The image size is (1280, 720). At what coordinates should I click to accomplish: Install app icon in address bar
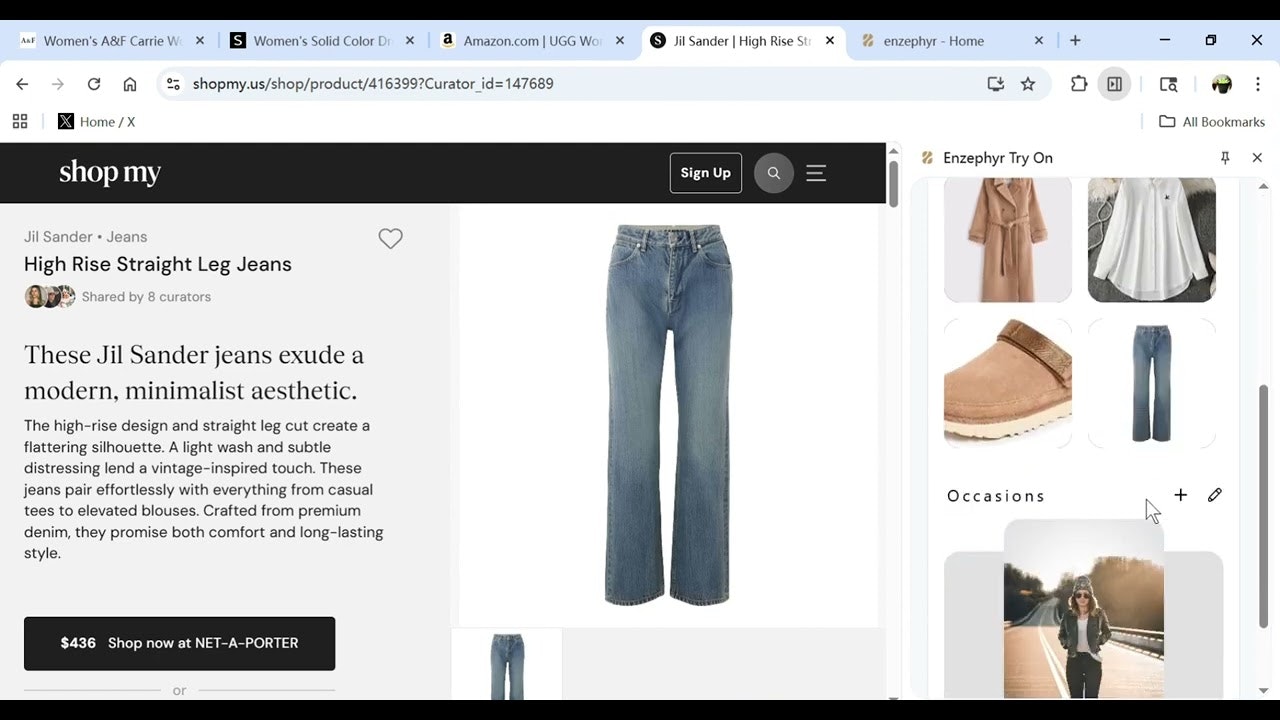[995, 84]
